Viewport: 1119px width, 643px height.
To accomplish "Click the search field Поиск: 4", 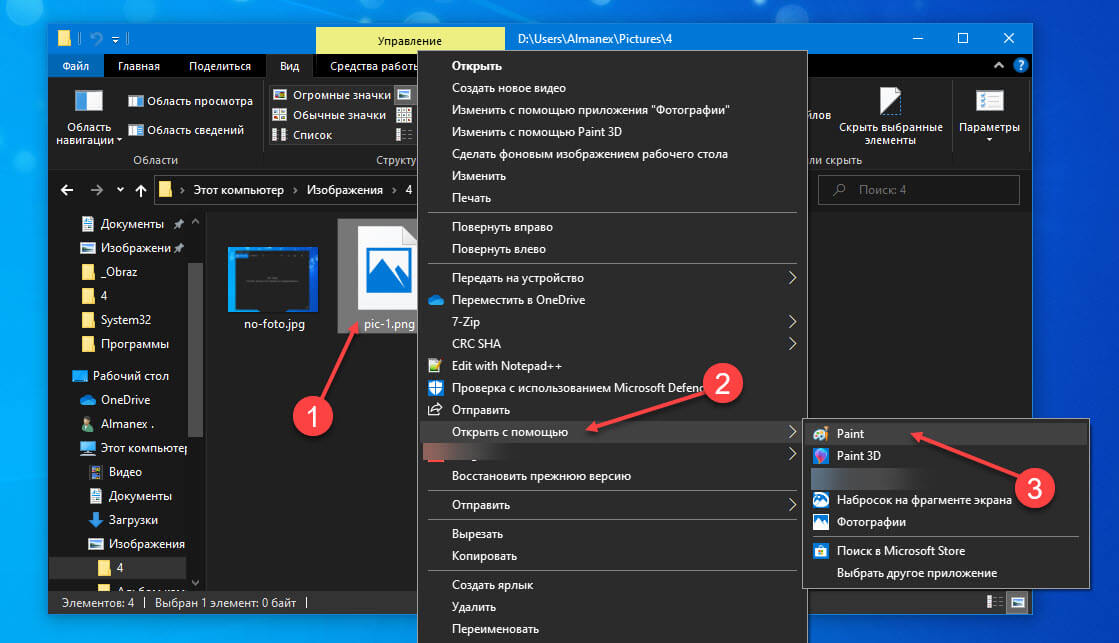I will (918, 190).
